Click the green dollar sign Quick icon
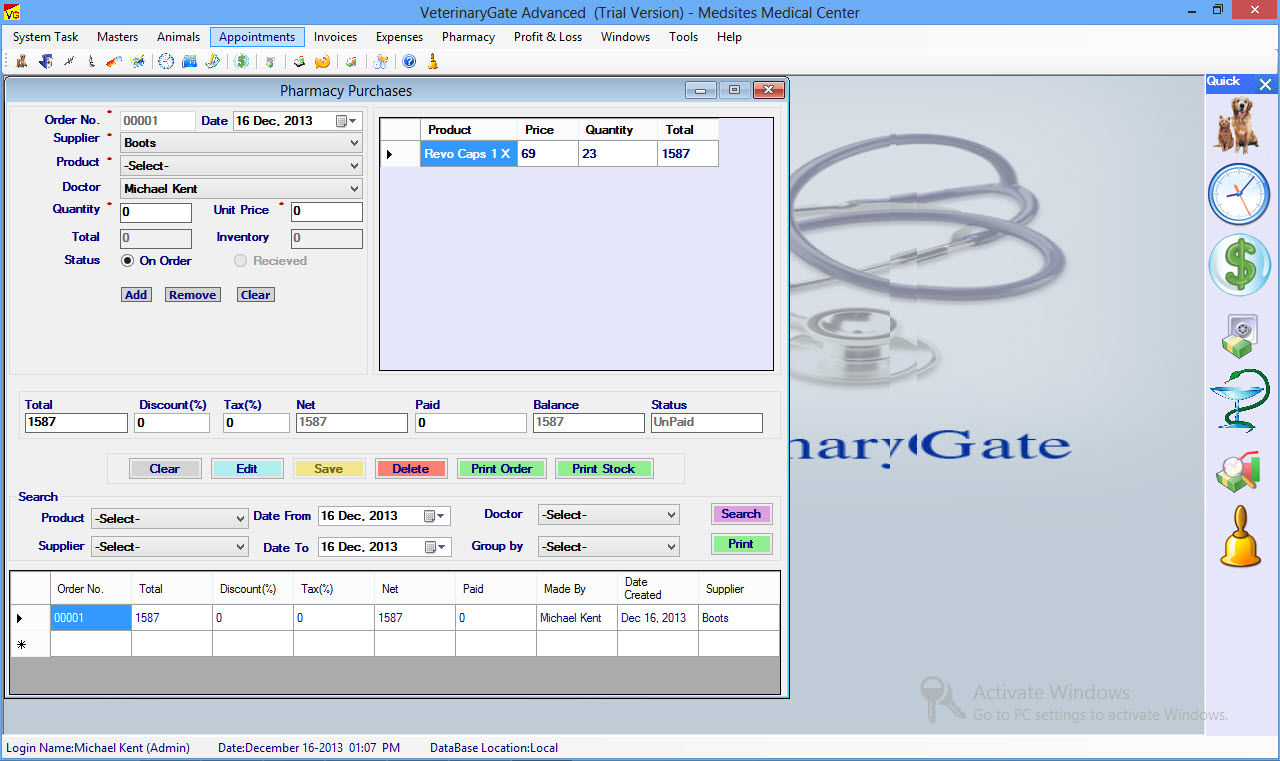Screen dimensions: 1280x761 [1238, 265]
